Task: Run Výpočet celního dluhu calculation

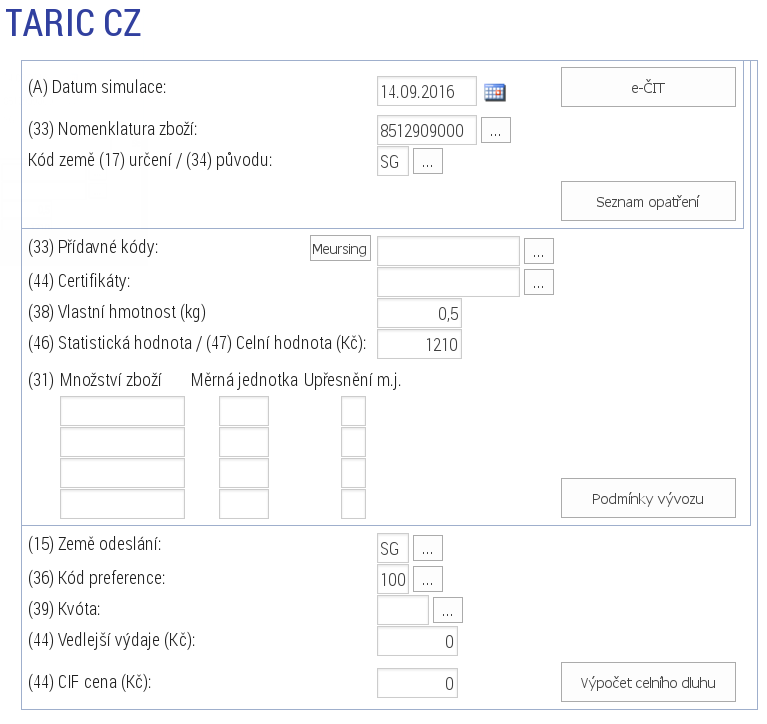Action: coord(648,682)
